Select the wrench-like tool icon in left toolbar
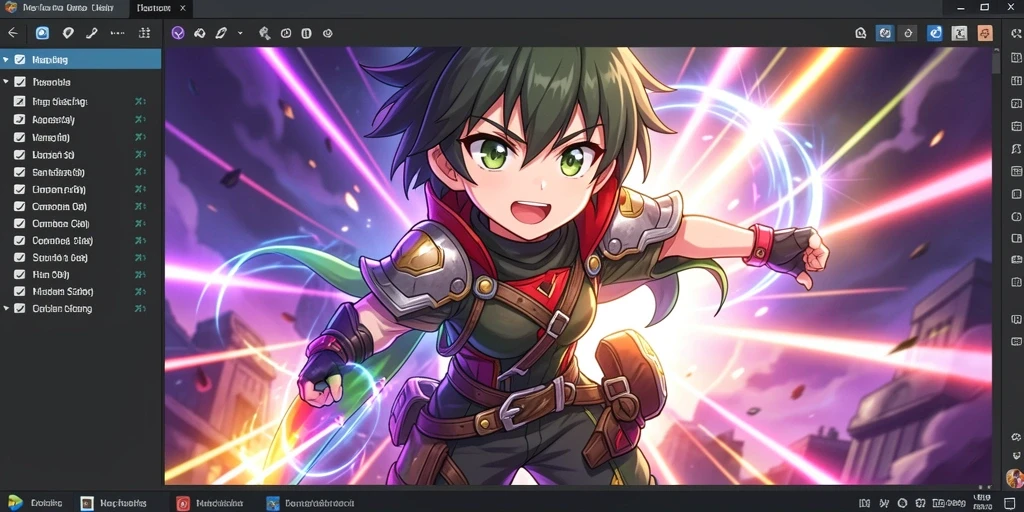Screen dimensions: 1024x512 91,33
